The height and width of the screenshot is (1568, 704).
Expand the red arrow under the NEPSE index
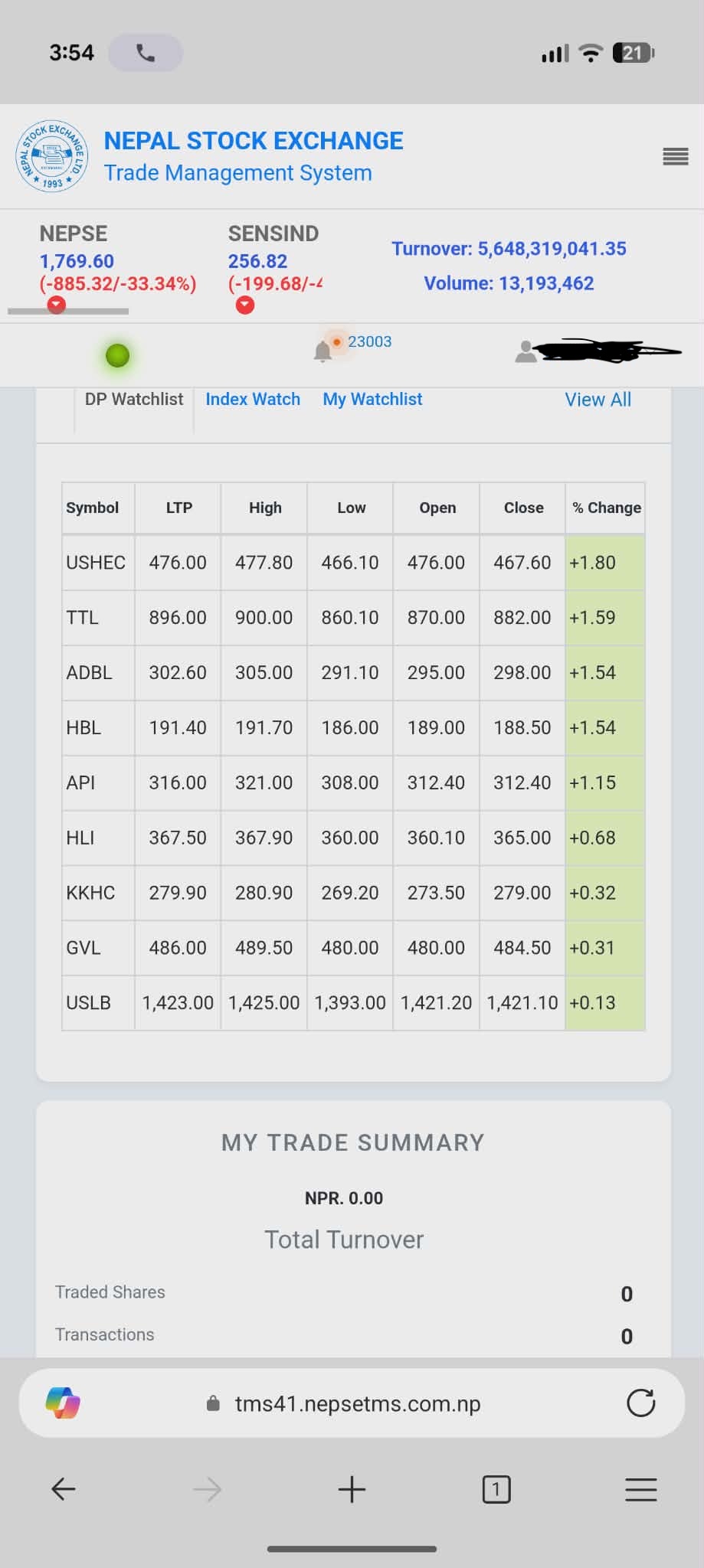56,305
